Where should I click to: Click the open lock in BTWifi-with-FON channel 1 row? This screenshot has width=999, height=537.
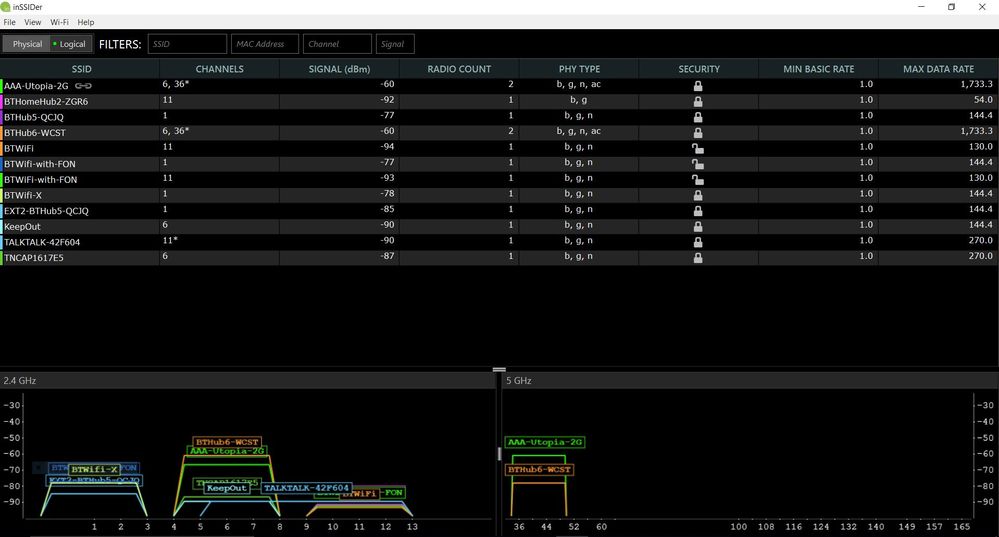click(698, 164)
